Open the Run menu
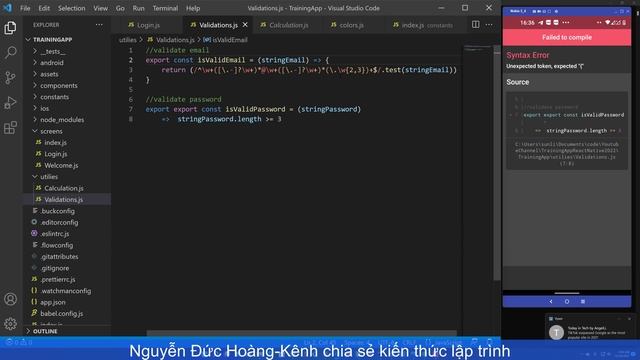 tap(138, 8)
